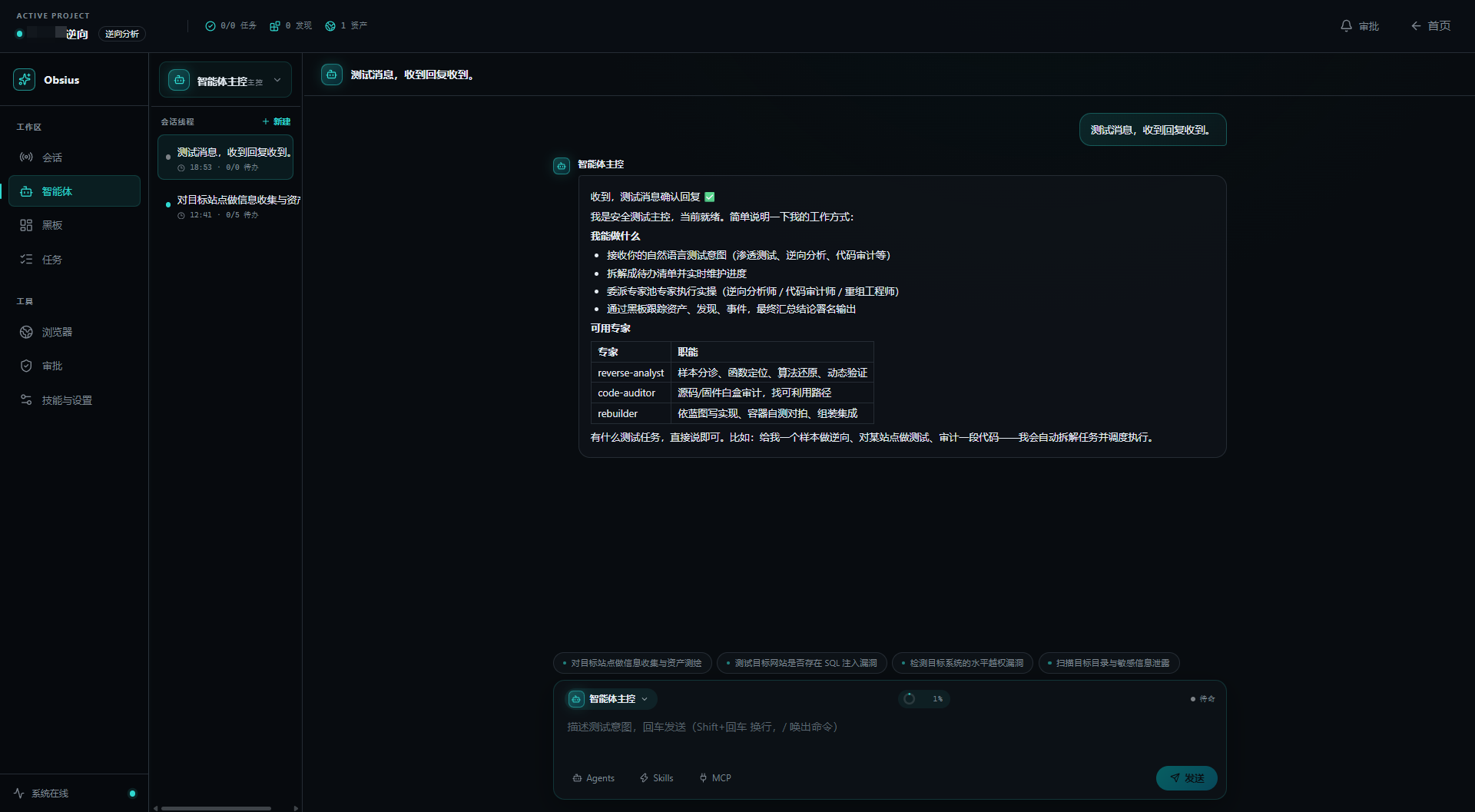Click the 发送 send button
Screen dimensions: 1475x812
click(1186, 778)
